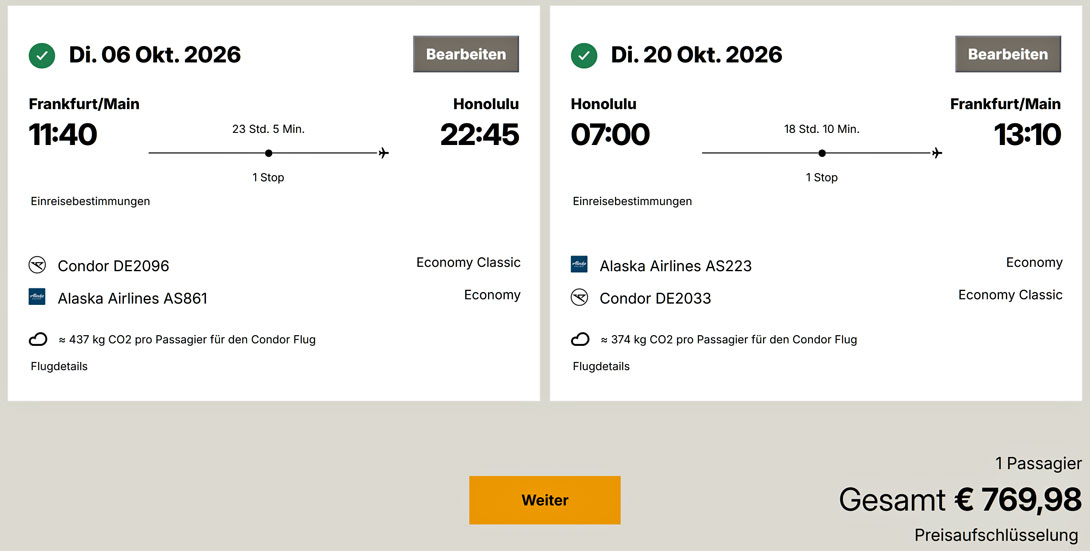Image resolution: width=1090 pixels, height=551 pixels.
Task: Click the Alaska Airlines logo beside AS861
Action: [x=38, y=297]
